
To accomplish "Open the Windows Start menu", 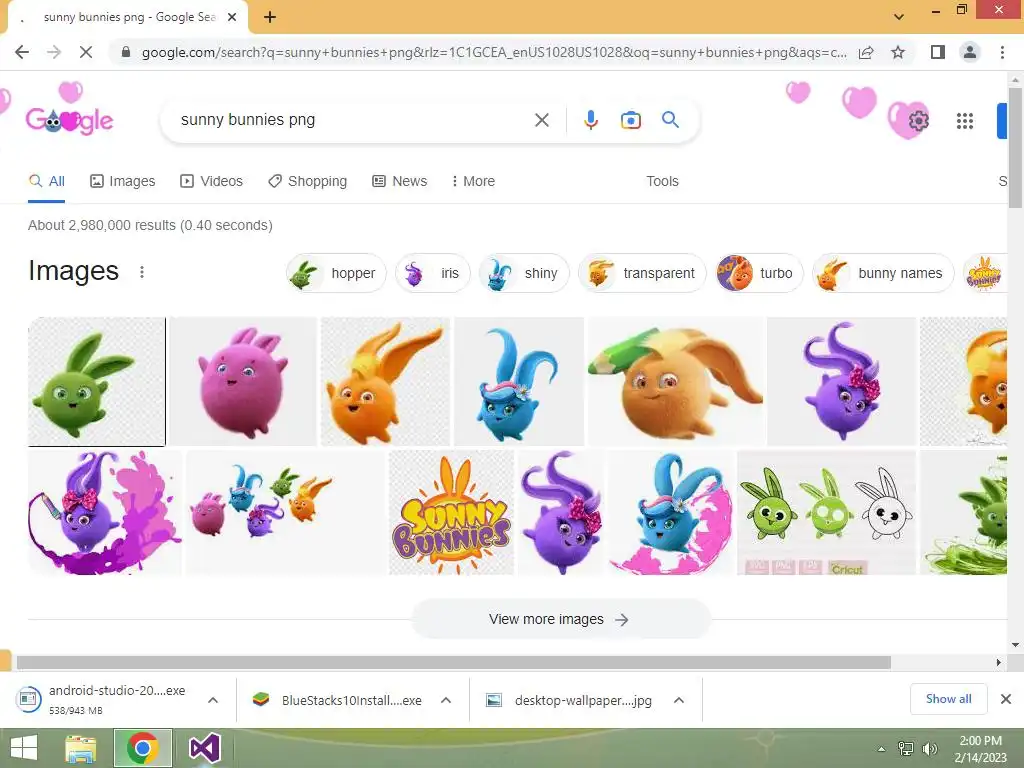I will click(24, 748).
